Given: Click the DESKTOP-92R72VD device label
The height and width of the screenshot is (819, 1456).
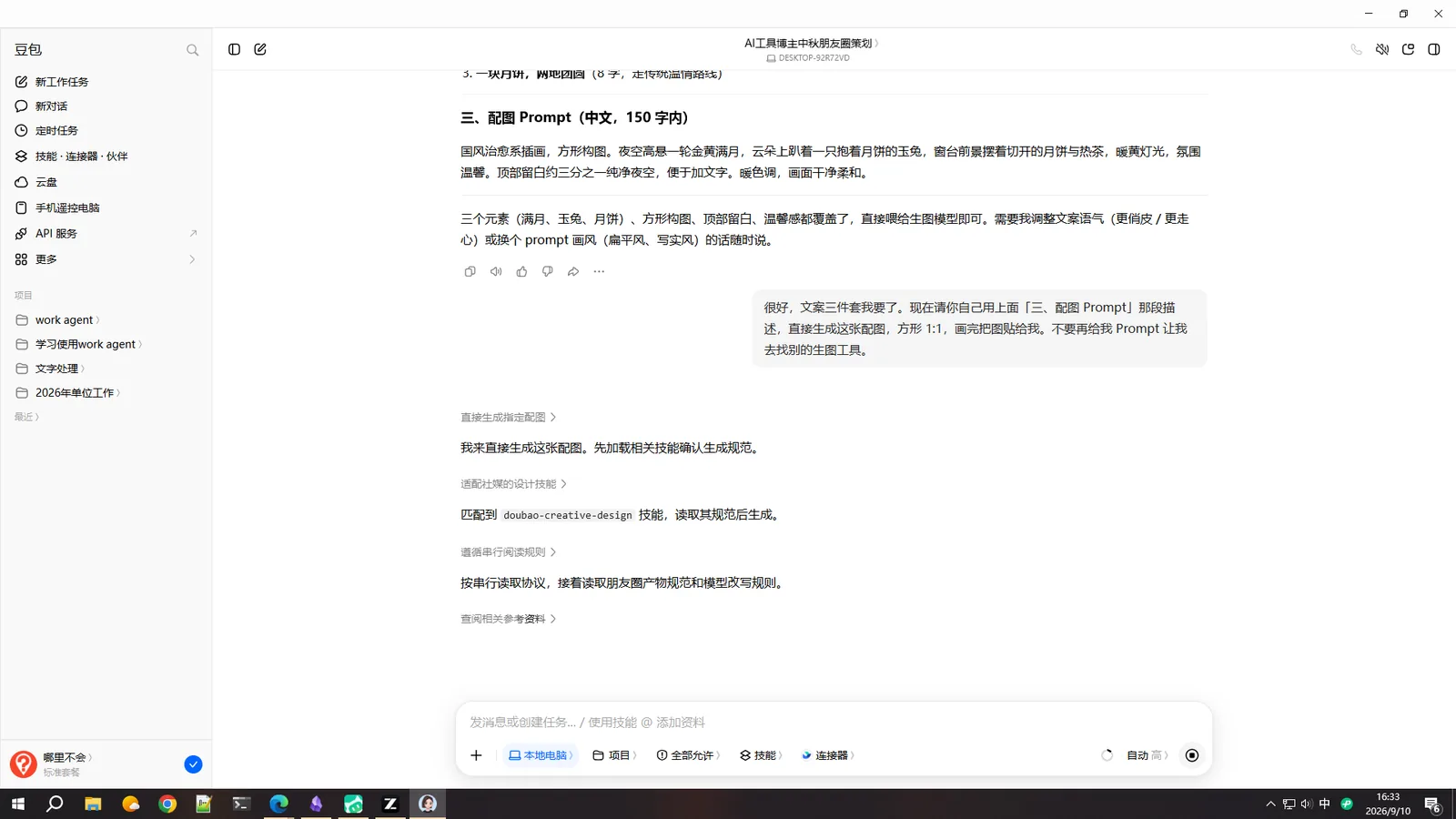Looking at the screenshot, I should 808,58.
